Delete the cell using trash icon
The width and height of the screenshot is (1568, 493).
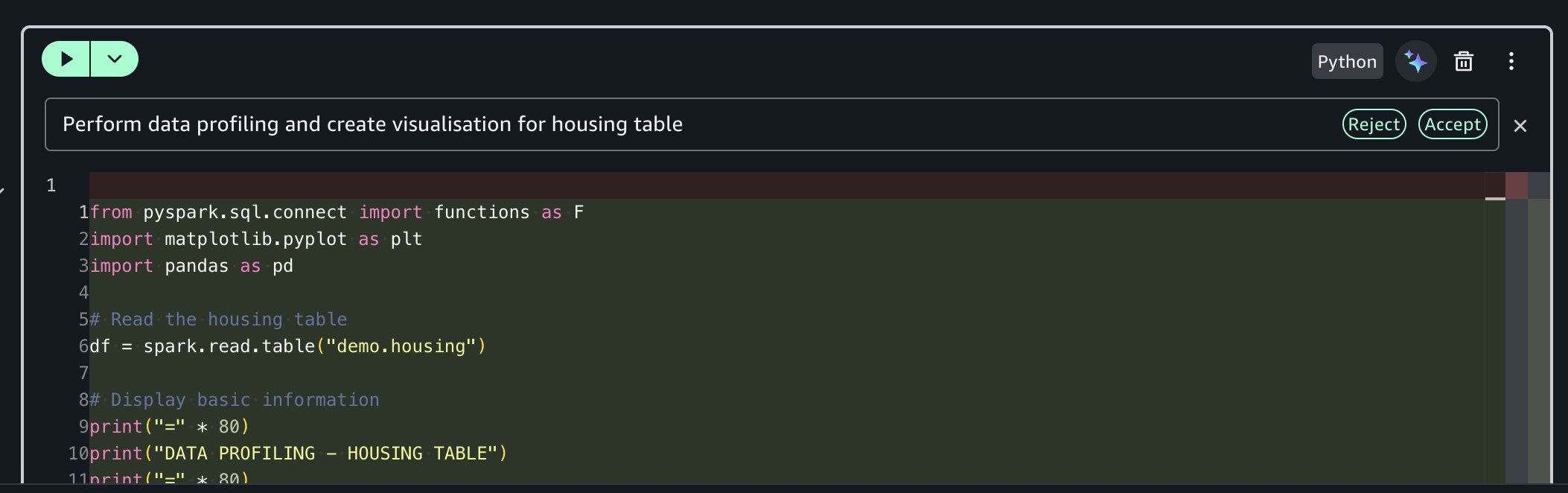pos(1463,61)
